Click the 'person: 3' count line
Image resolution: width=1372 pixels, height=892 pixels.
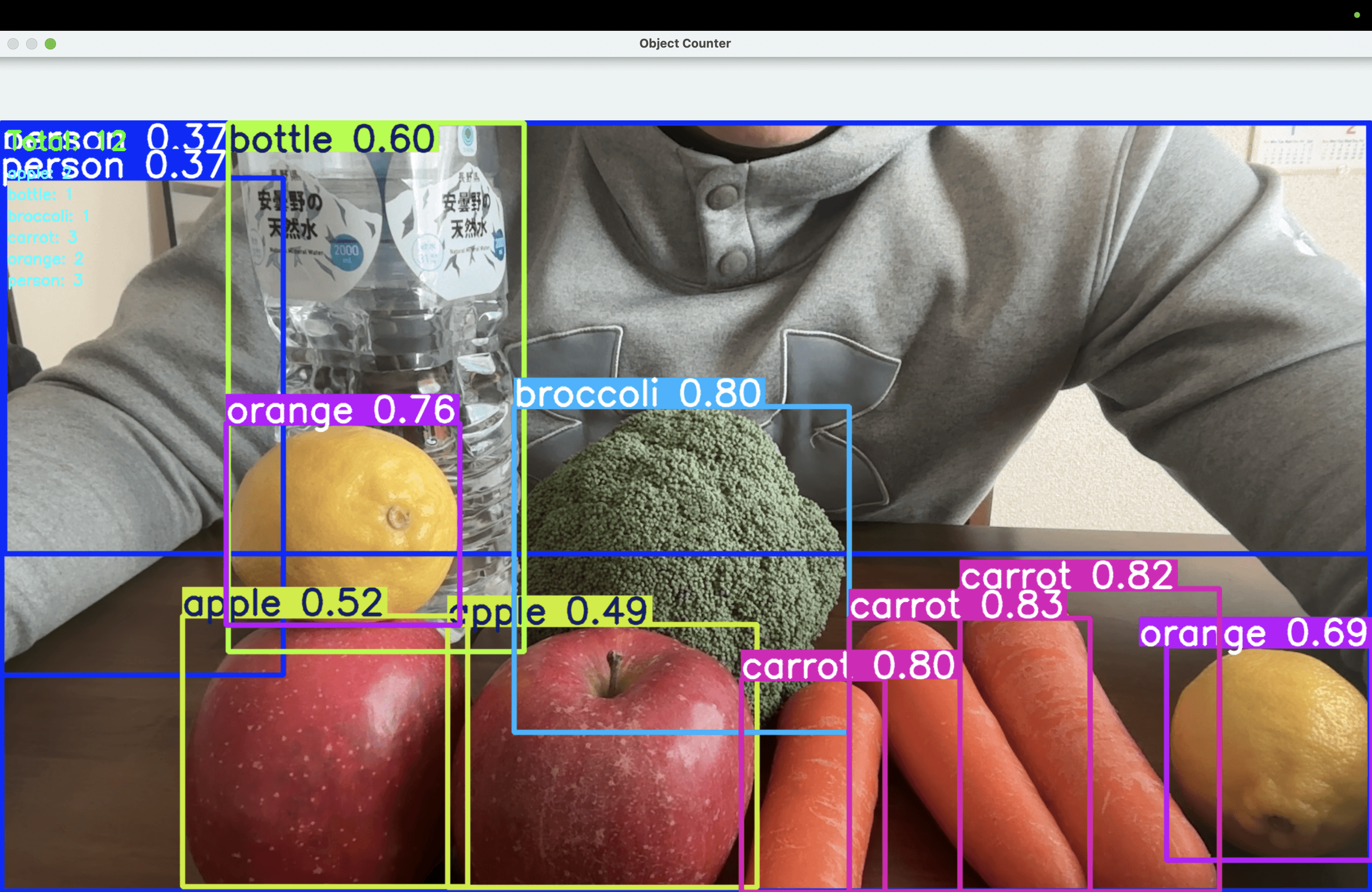[46, 281]
